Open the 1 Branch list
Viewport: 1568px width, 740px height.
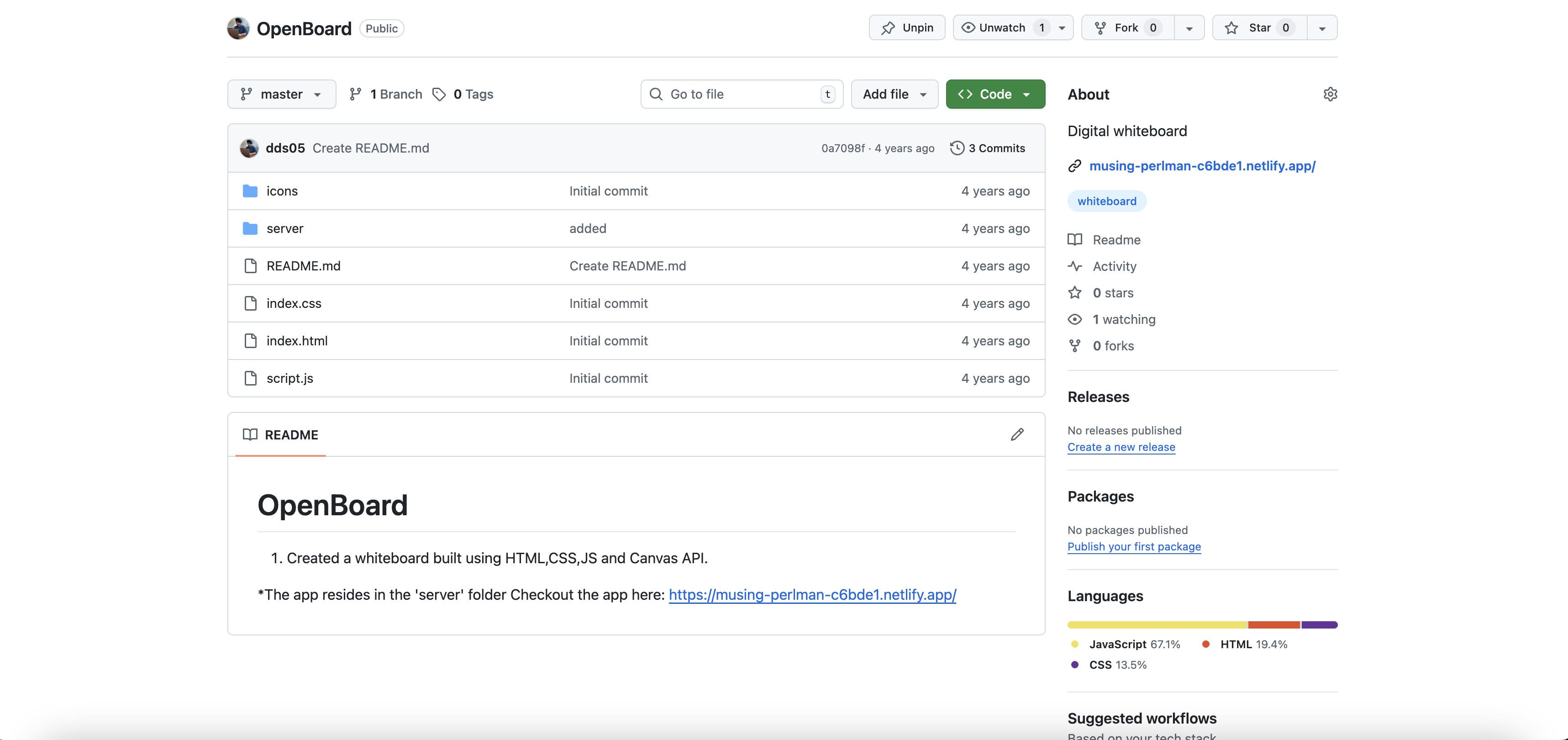click(x=386, y=95)
